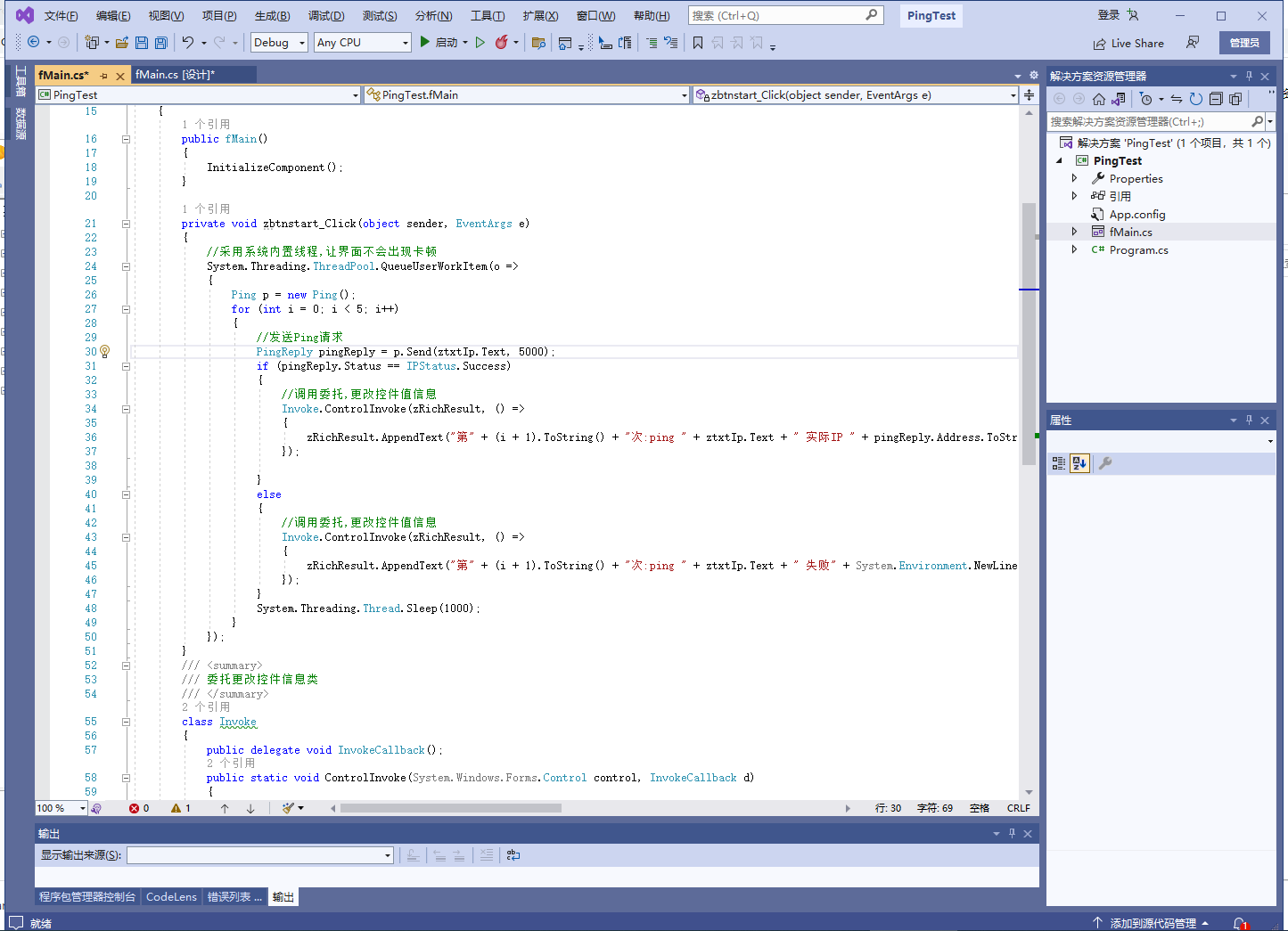Expand the fMain.cs tree node
The width and height of the screenshot is (1288, 931).
click(1074, 232)
